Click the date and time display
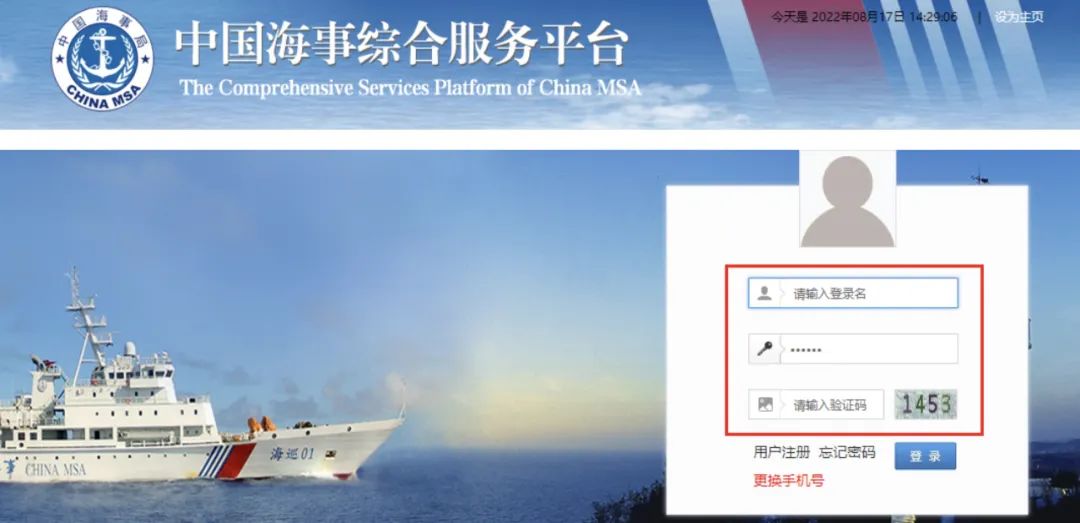Viewport: 1080px width, 523px height. click(x=864, y=17)
